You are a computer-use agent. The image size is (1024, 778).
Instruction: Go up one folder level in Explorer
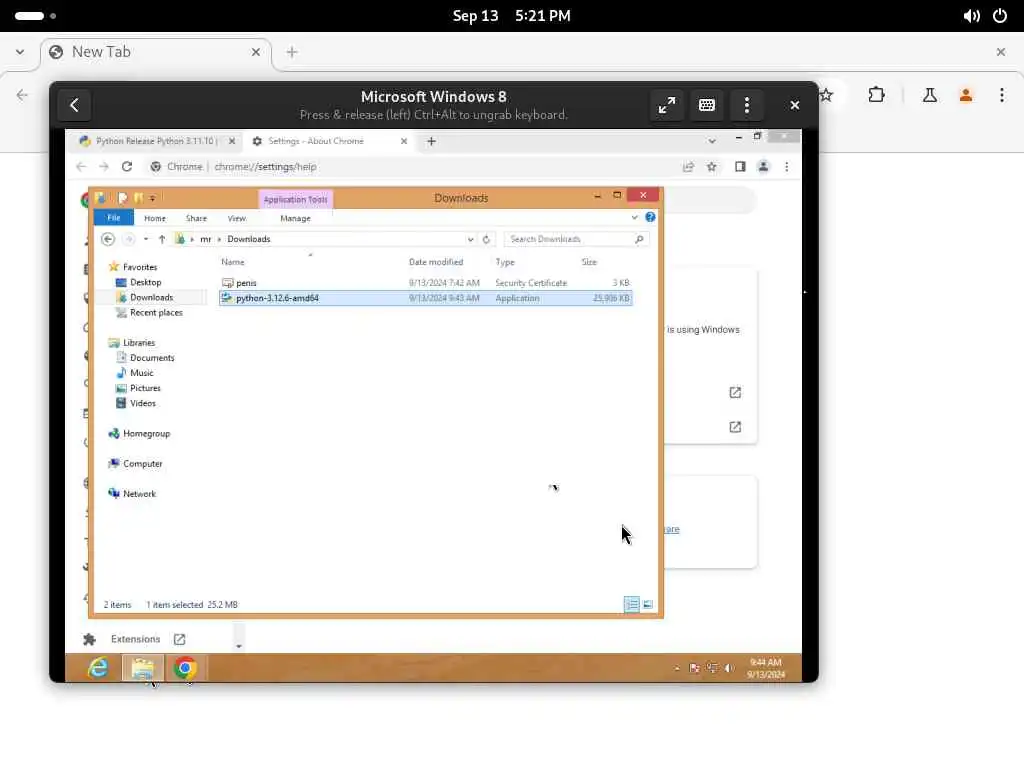pyautogui.click(x=162, y=239)
